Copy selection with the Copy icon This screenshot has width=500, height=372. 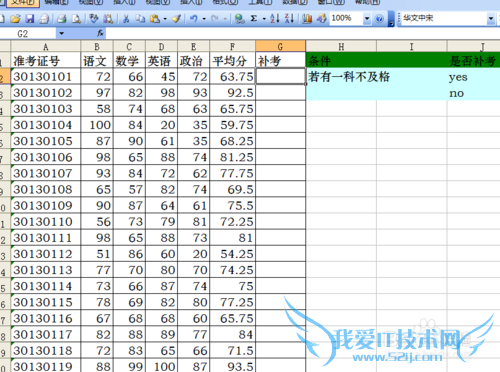coord(140,19)
